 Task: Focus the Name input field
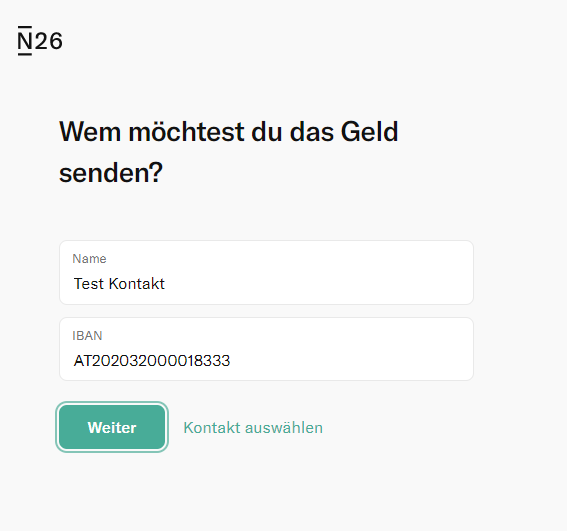pyautogui.click(x=267, y=272)
